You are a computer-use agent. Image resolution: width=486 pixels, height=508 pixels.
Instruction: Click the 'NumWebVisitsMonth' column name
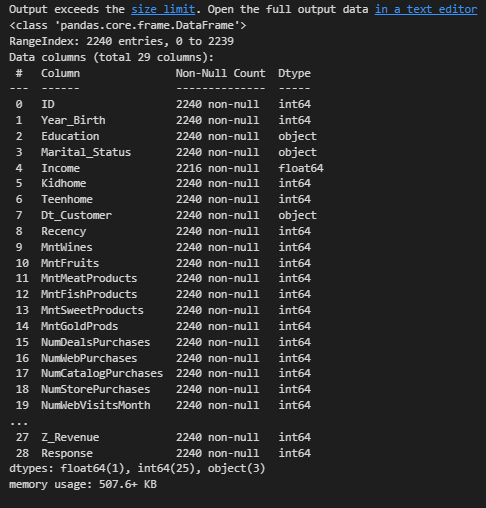coord(96,405)
